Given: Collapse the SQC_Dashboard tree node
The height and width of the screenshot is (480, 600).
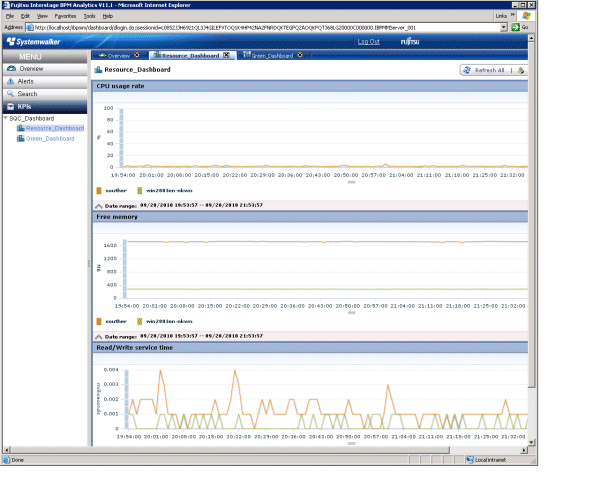Looking at the screenshot, I should click(5, 118).
